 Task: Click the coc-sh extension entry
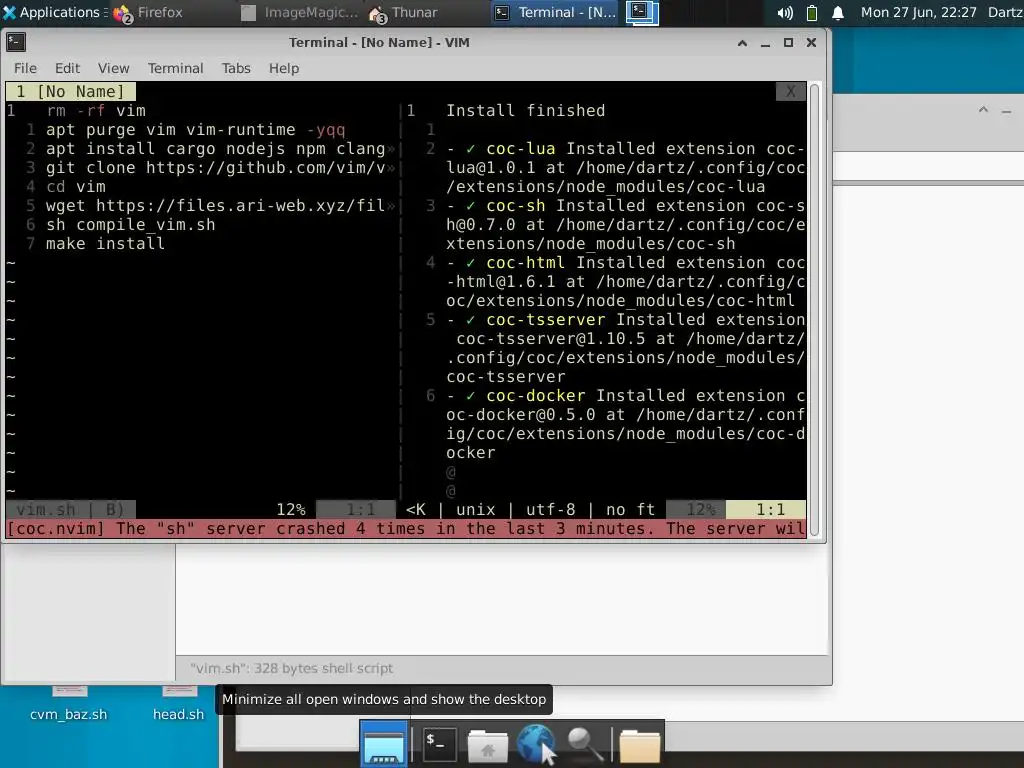pos(626,225)
